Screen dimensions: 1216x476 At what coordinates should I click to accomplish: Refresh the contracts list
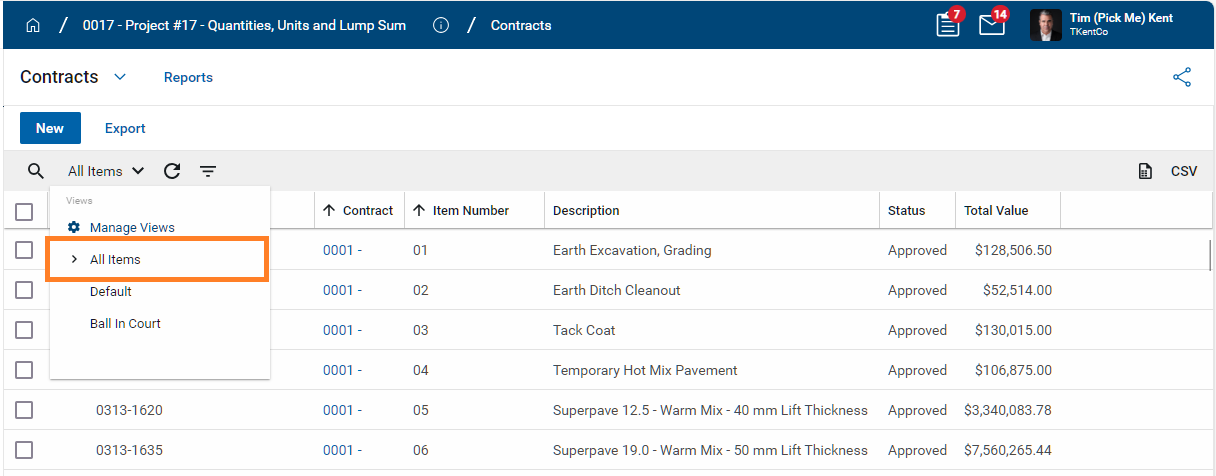coord(172,171)
